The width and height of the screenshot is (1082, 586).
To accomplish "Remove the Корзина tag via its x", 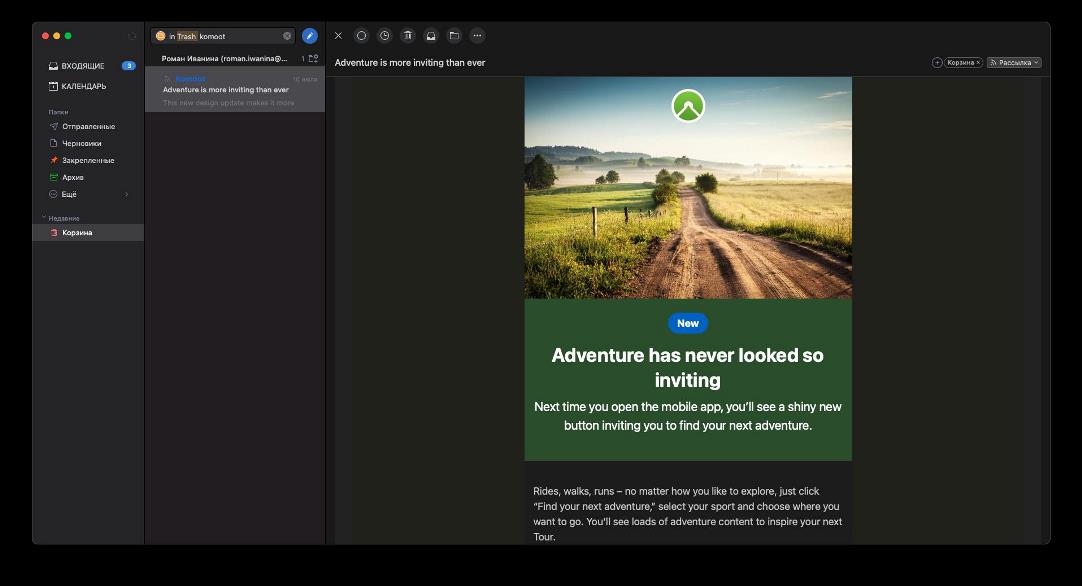I will 978,63.
